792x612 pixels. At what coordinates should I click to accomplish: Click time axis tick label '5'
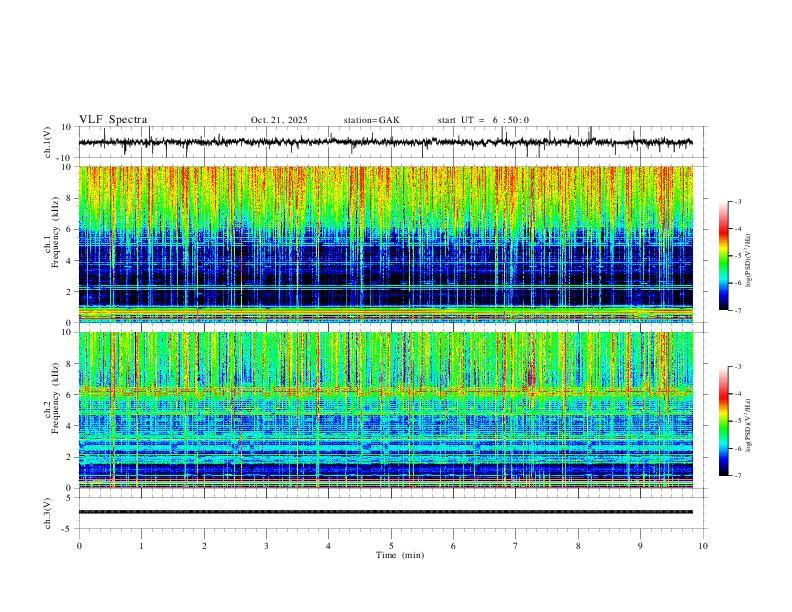coord(391,546)
